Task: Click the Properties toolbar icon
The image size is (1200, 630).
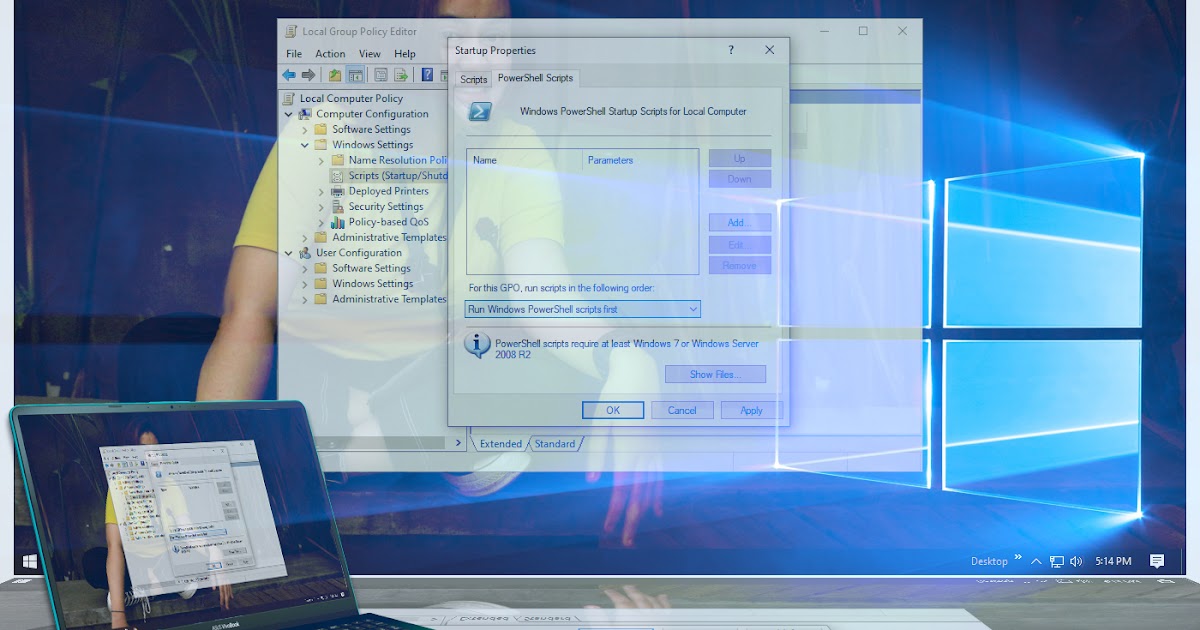Action: coord(380,74)
